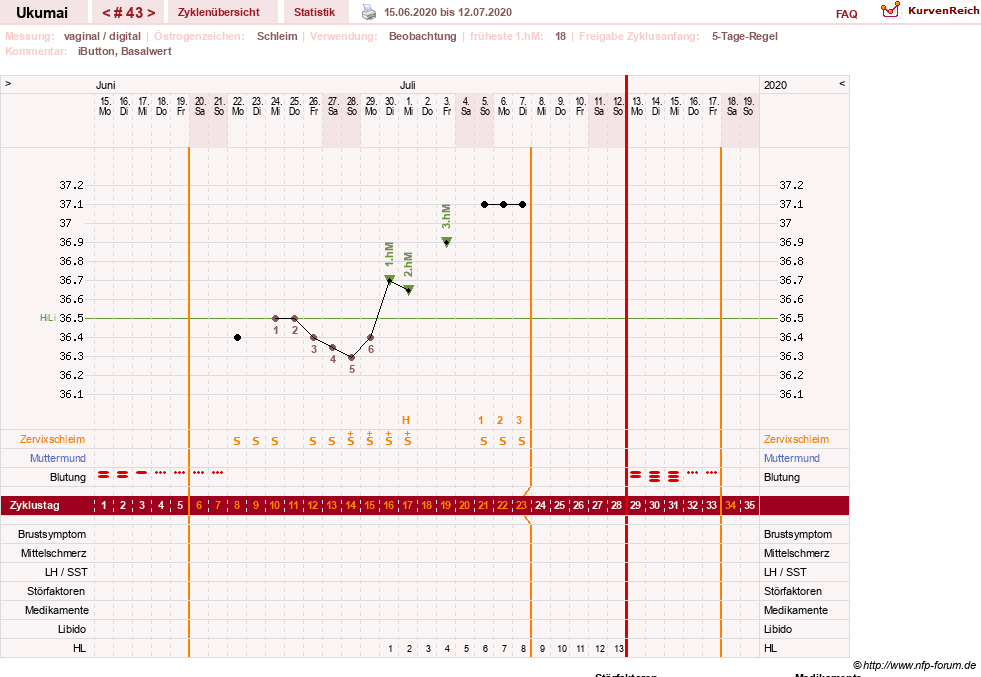Click the left Medikamente row label
981x677 pixels.
click(x=57, y=610)
